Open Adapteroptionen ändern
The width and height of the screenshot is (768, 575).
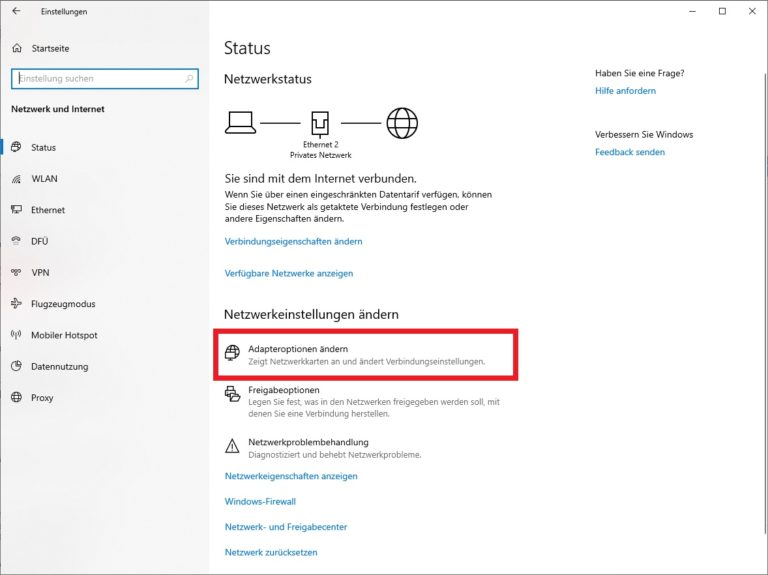tap(284, 348)
